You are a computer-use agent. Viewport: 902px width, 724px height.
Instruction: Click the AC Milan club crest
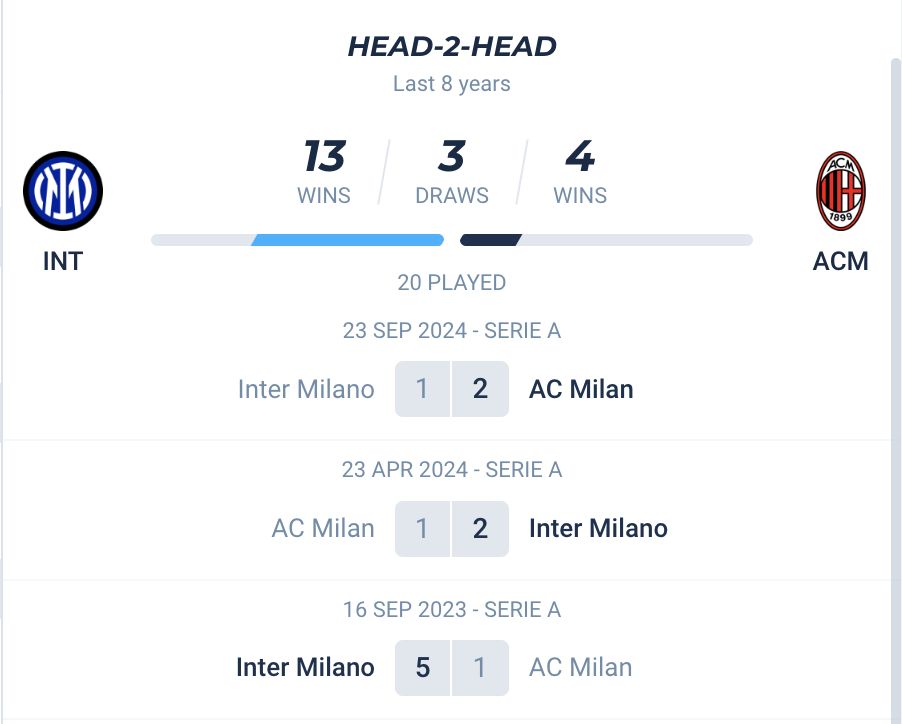pos(841,190)
